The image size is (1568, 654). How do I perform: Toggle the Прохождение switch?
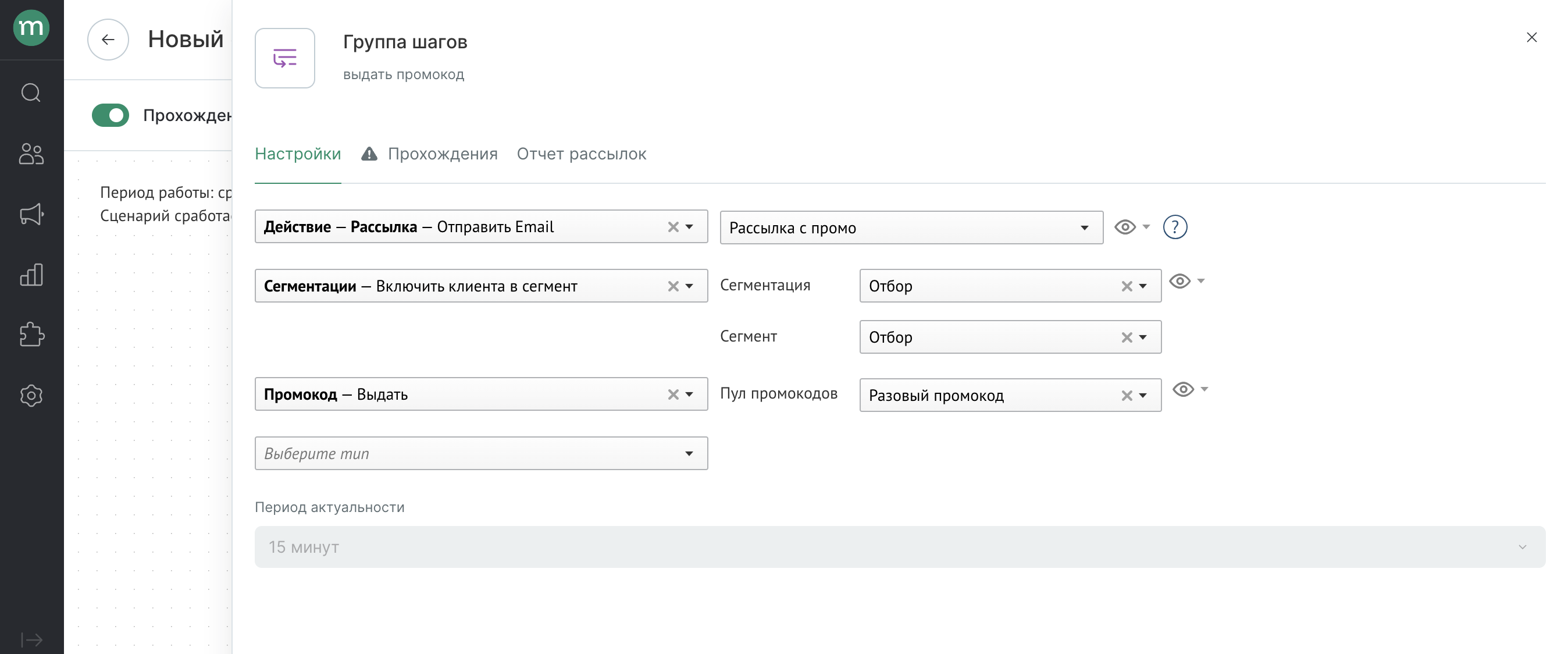pos(110,115)
